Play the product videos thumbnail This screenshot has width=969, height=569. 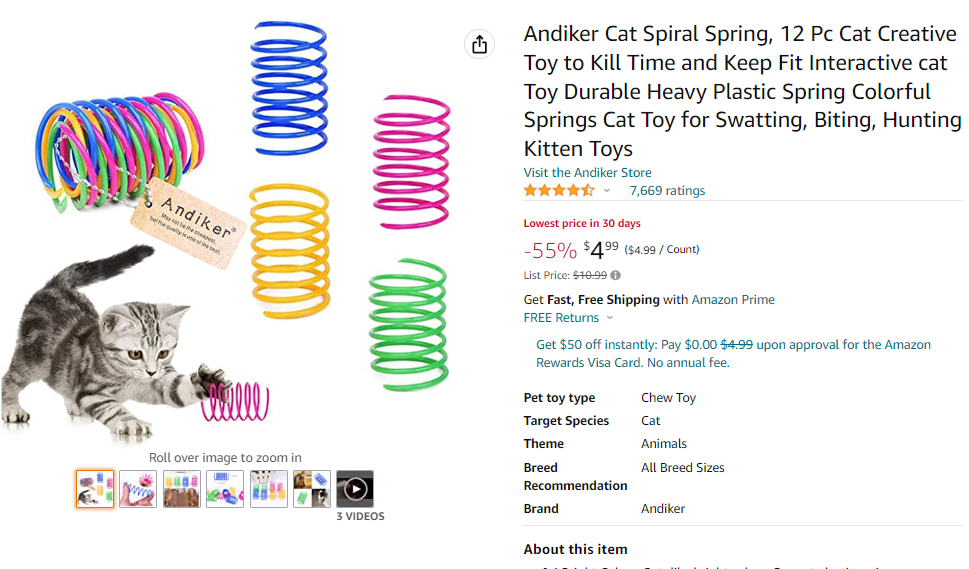[355, 489]
